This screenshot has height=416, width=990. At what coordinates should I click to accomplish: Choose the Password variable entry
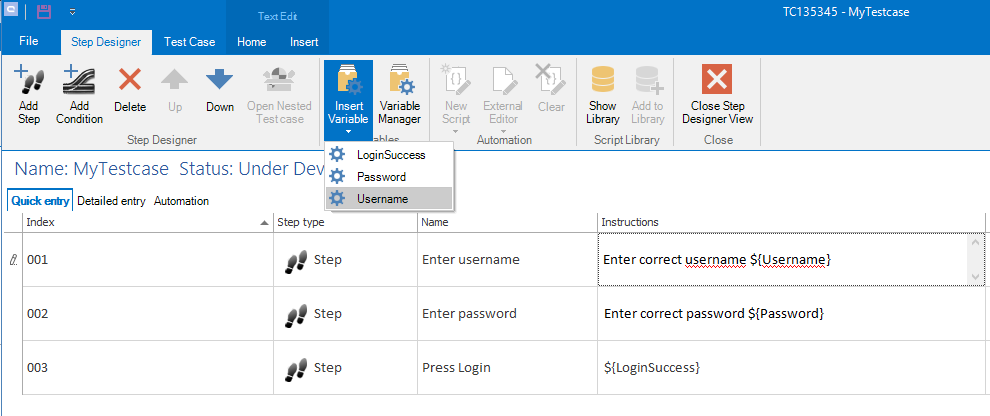pyautogui.click(x=381, y=177)
